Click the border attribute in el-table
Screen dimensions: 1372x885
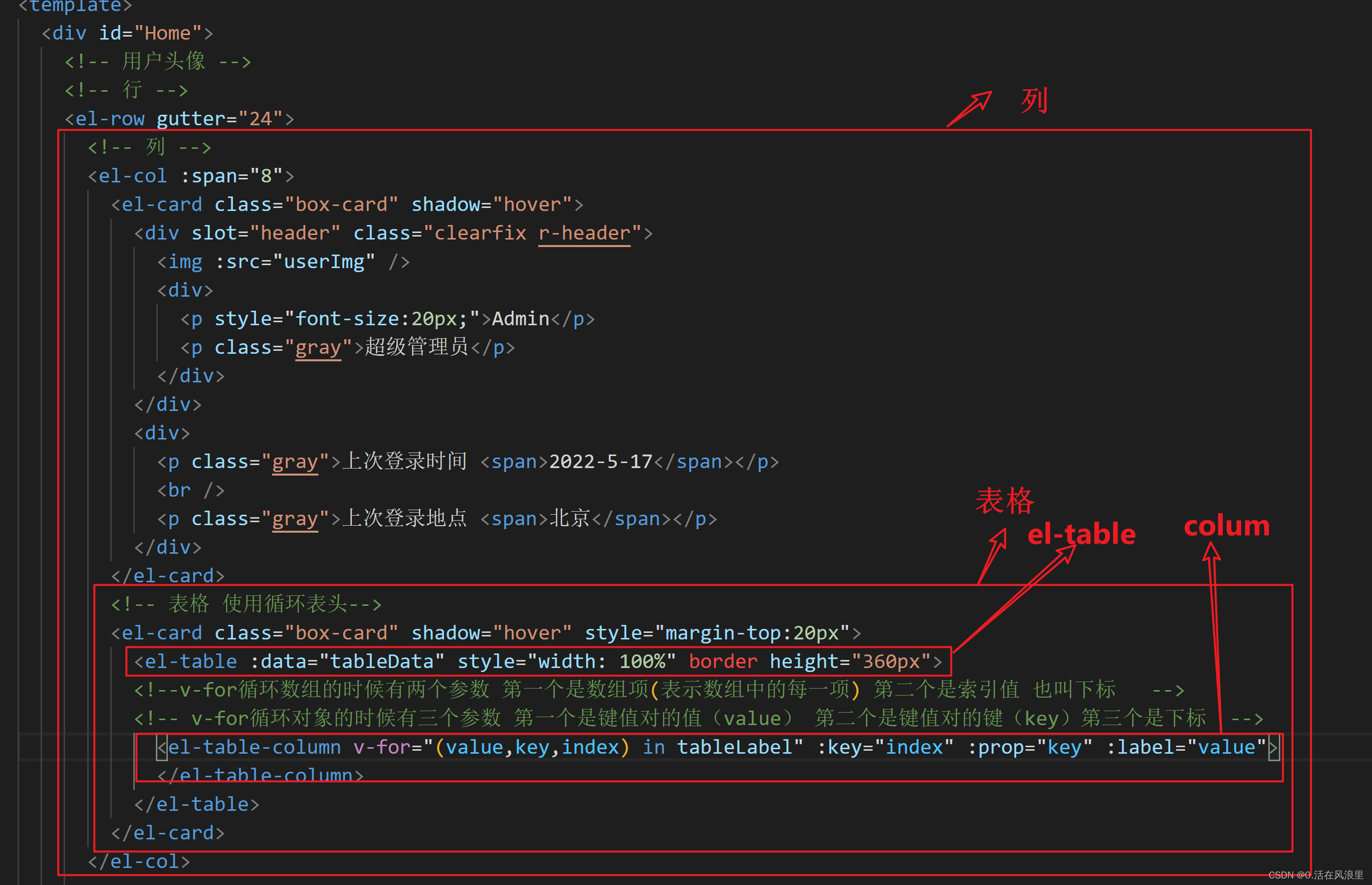point(723,661)
